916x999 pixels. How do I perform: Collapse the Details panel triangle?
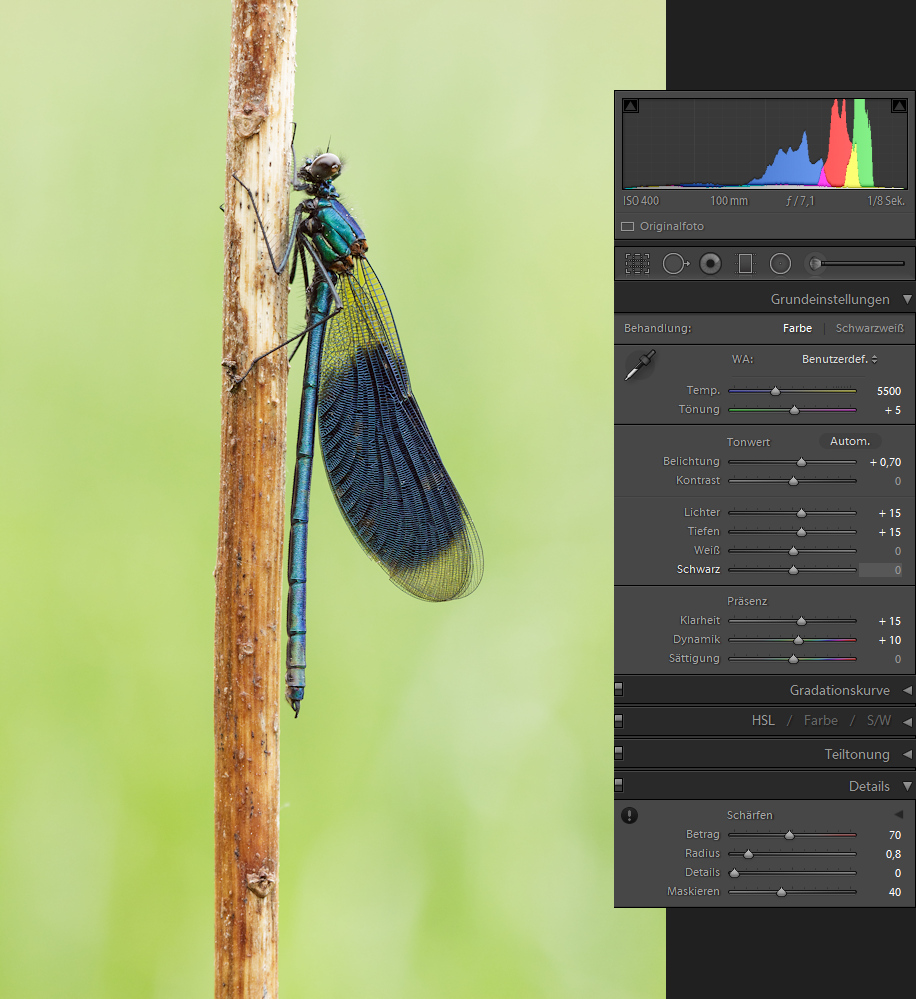(907, 786)
